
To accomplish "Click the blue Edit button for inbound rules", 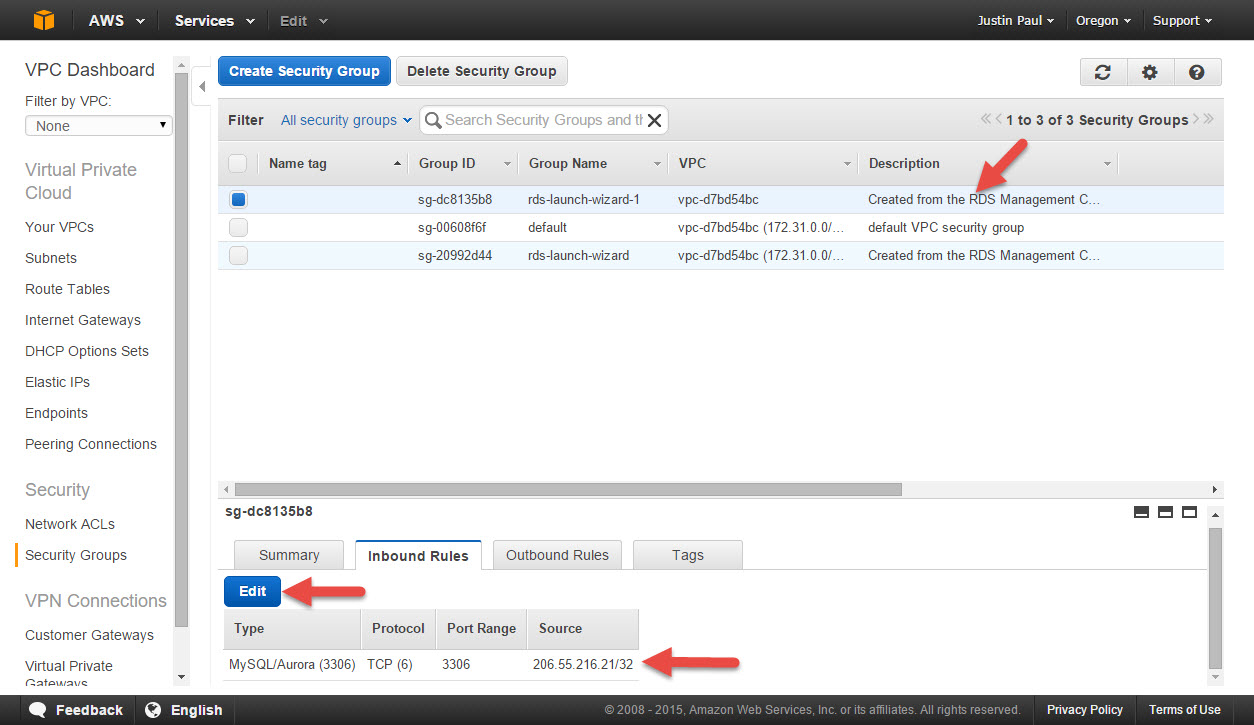I will [x=252, y=591].
